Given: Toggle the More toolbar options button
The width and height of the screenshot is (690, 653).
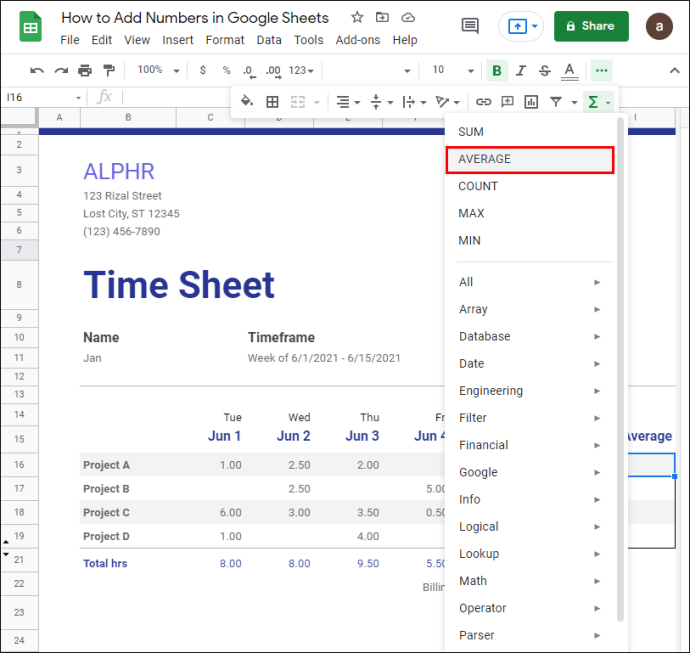Looking at the screenshot, I should pos(602,70).
